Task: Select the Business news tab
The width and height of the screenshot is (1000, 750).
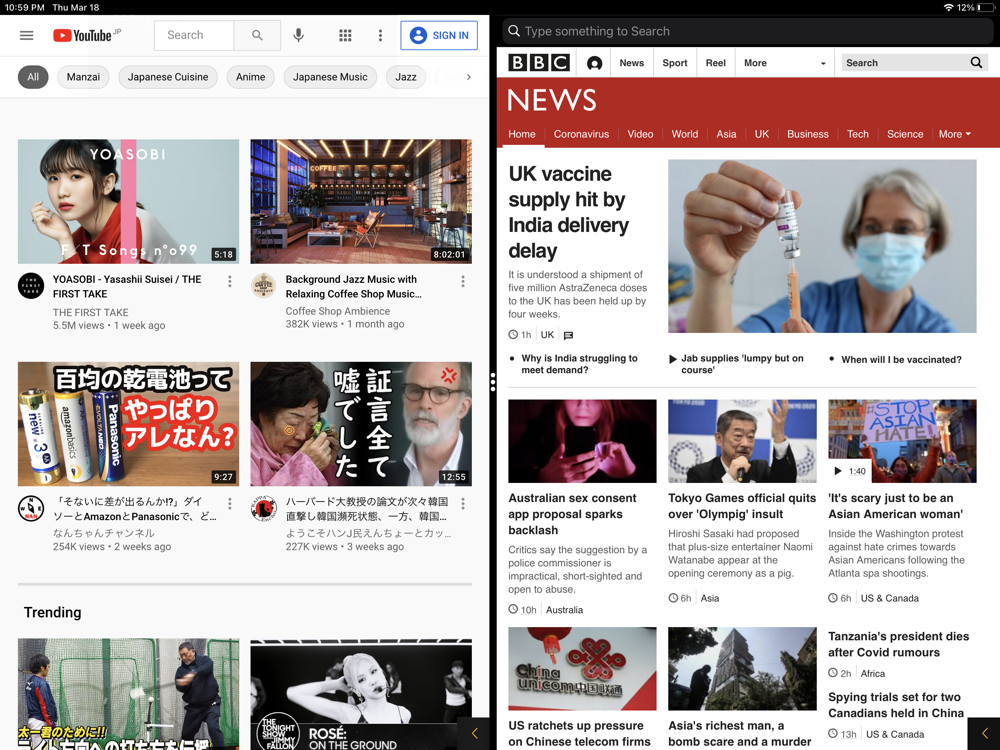Action: tap(807, 134)
